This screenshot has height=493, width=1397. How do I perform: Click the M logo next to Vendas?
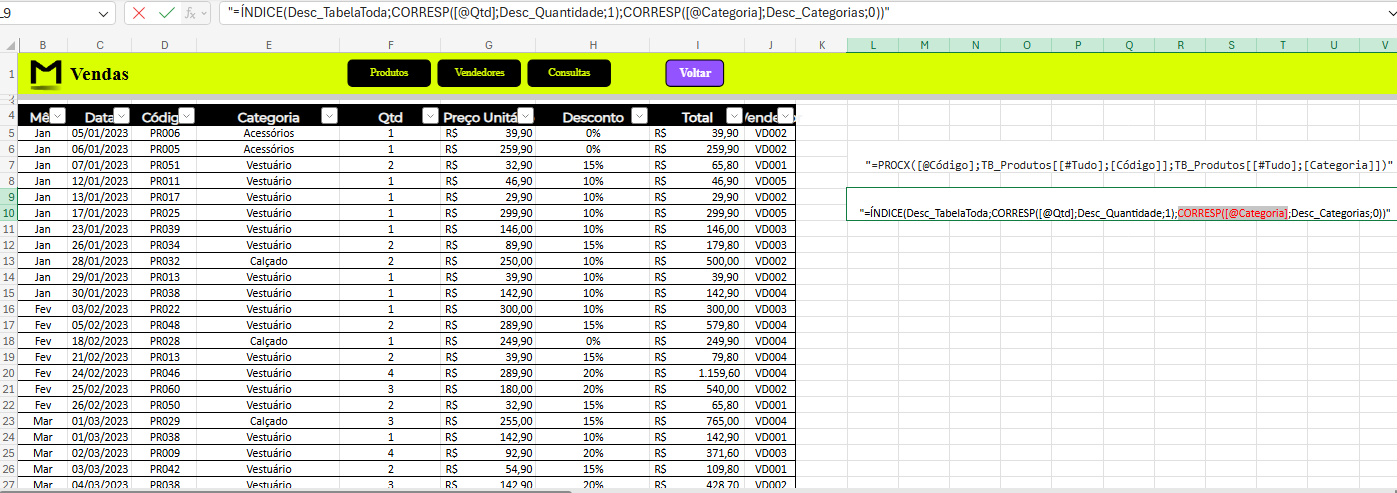click(46, 74)
